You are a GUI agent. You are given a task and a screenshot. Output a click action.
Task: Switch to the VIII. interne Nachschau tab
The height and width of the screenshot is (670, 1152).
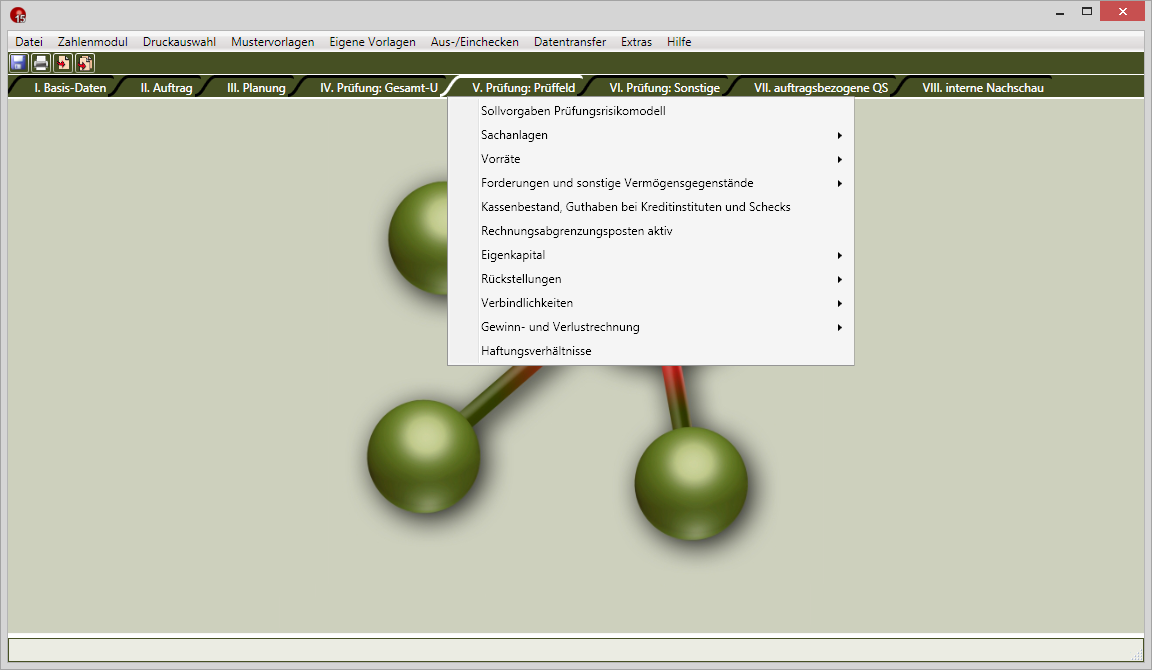[982, 88]
